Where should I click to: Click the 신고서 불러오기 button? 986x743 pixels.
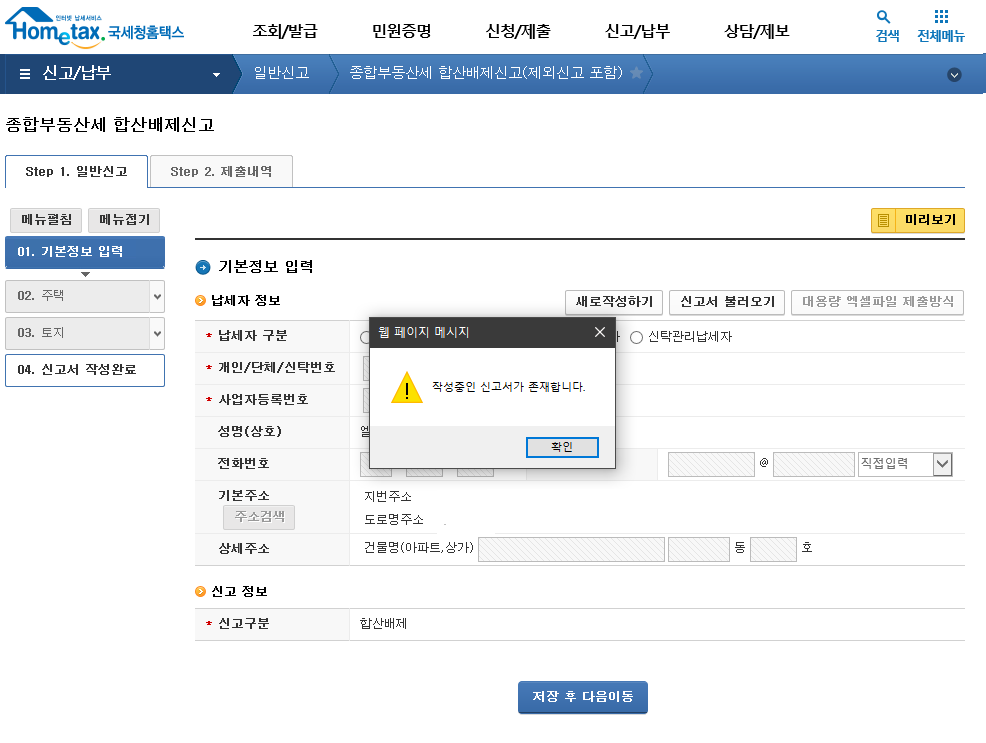pyautogui.click(x=727, y=302)
